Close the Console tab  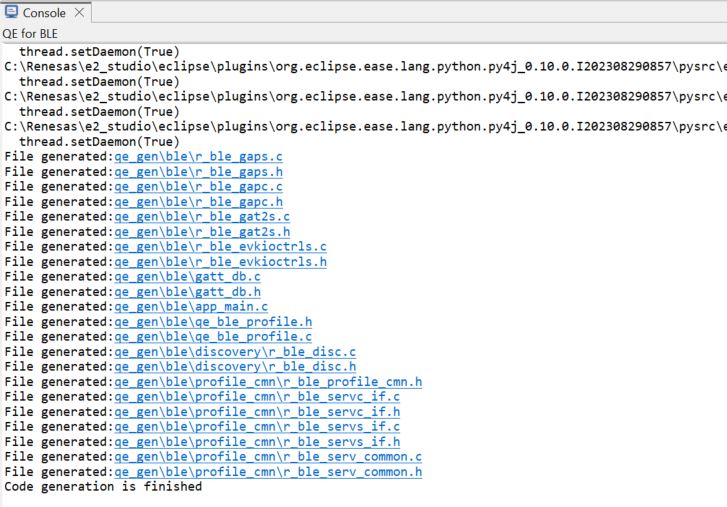point(80,13)
